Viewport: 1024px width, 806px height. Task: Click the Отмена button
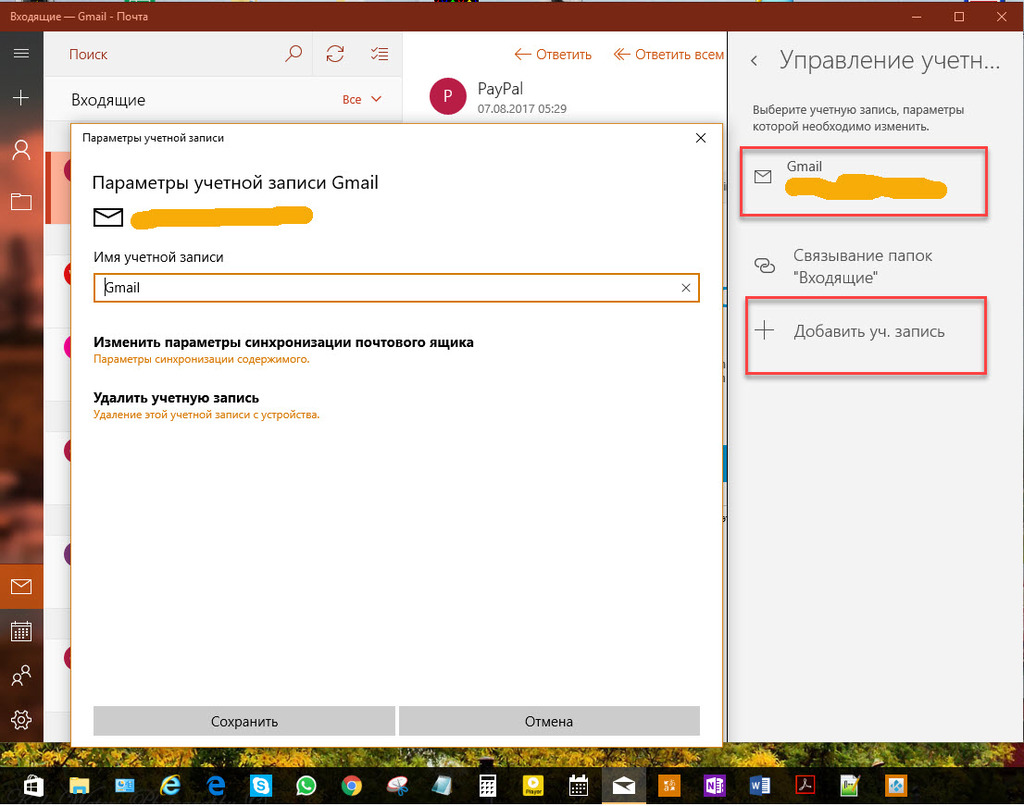coord(549,721)
